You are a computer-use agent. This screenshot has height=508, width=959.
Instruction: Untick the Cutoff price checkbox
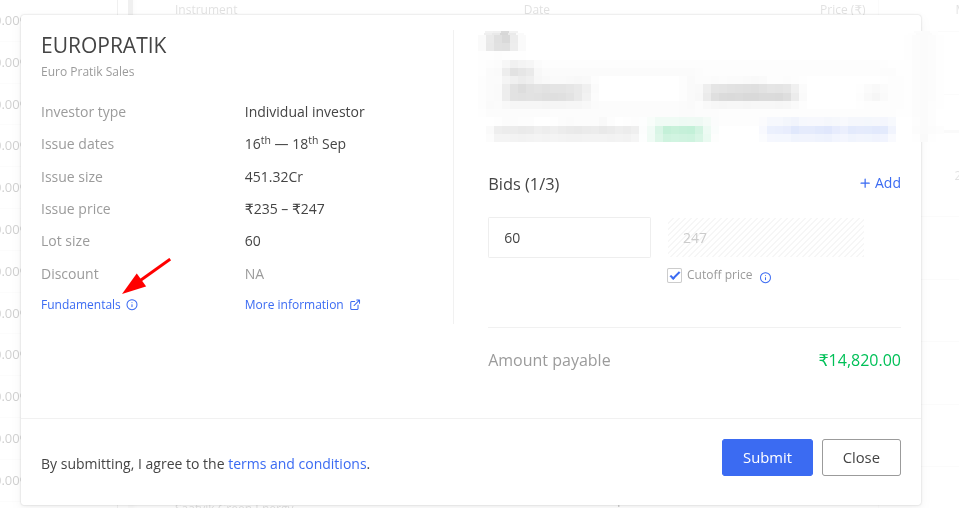(675, 275)
